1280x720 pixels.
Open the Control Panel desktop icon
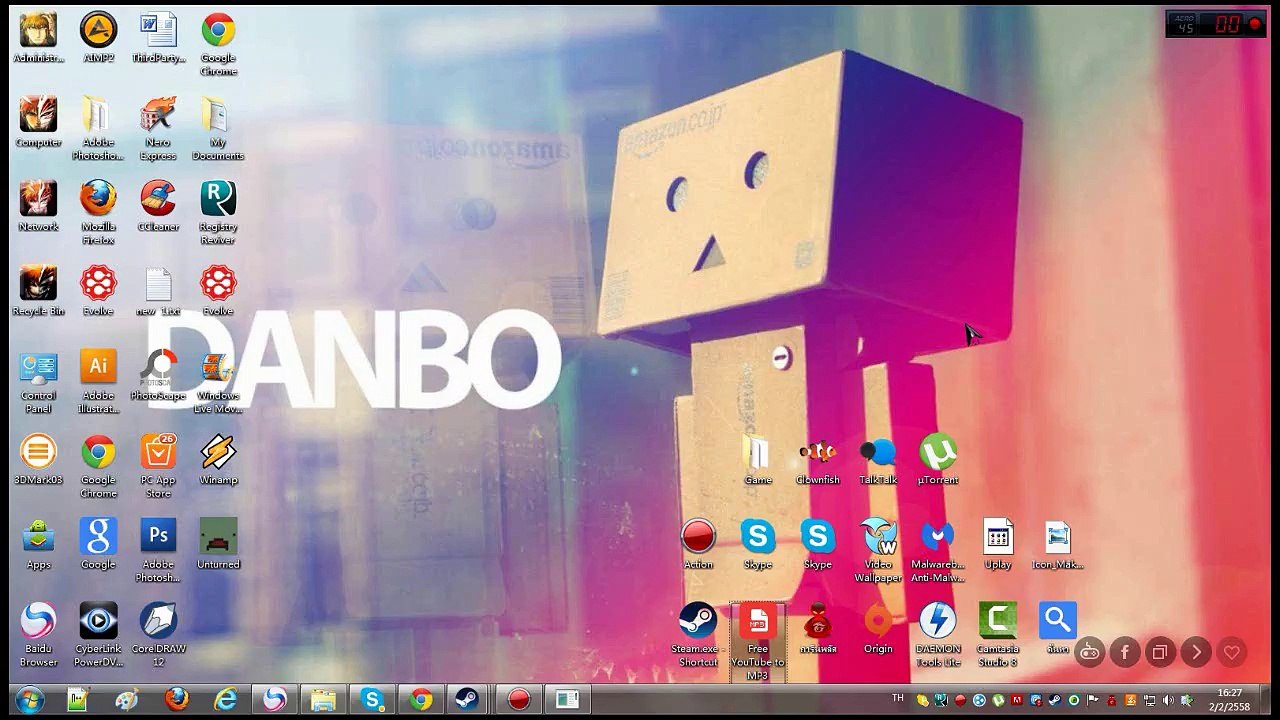pos(38,381)
